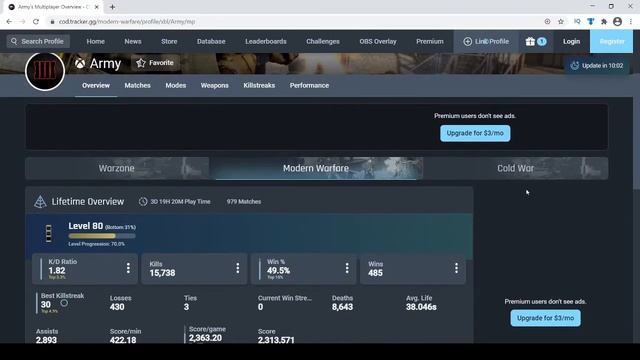
Task: Click the Register button
Action: pos(611,41)
